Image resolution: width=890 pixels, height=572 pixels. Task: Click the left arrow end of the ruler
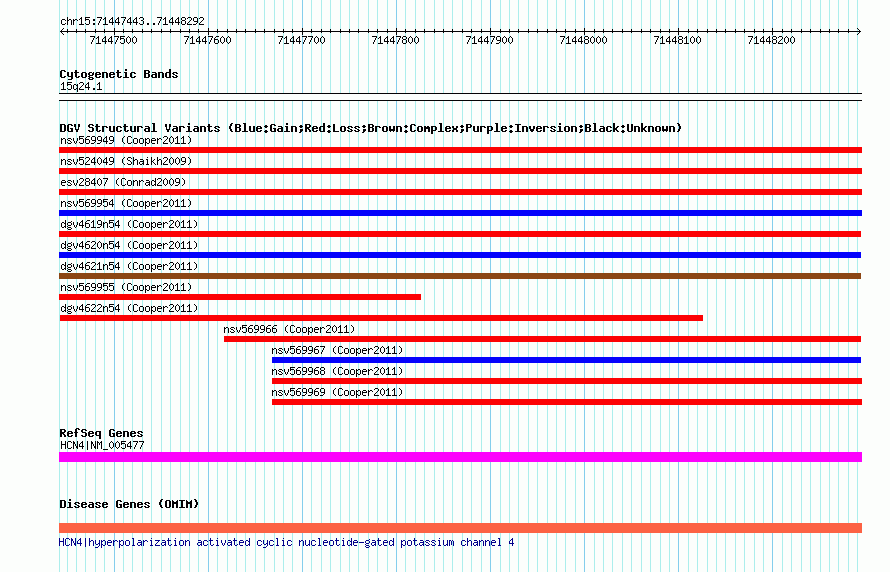click(62, 31)
